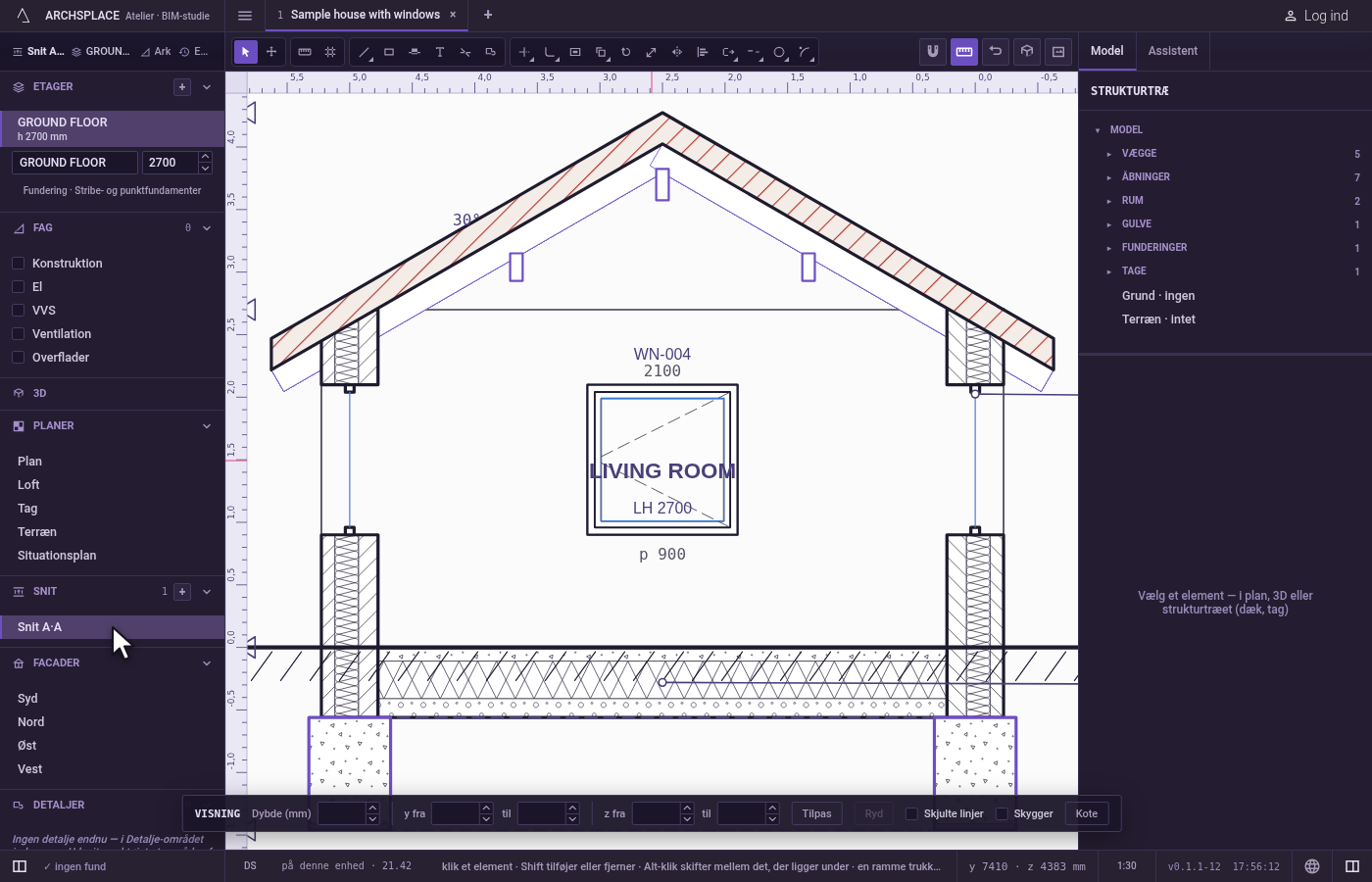
Task: Open the 3D cube view button
Action: pyautogui.click(x=1027, y=51)
